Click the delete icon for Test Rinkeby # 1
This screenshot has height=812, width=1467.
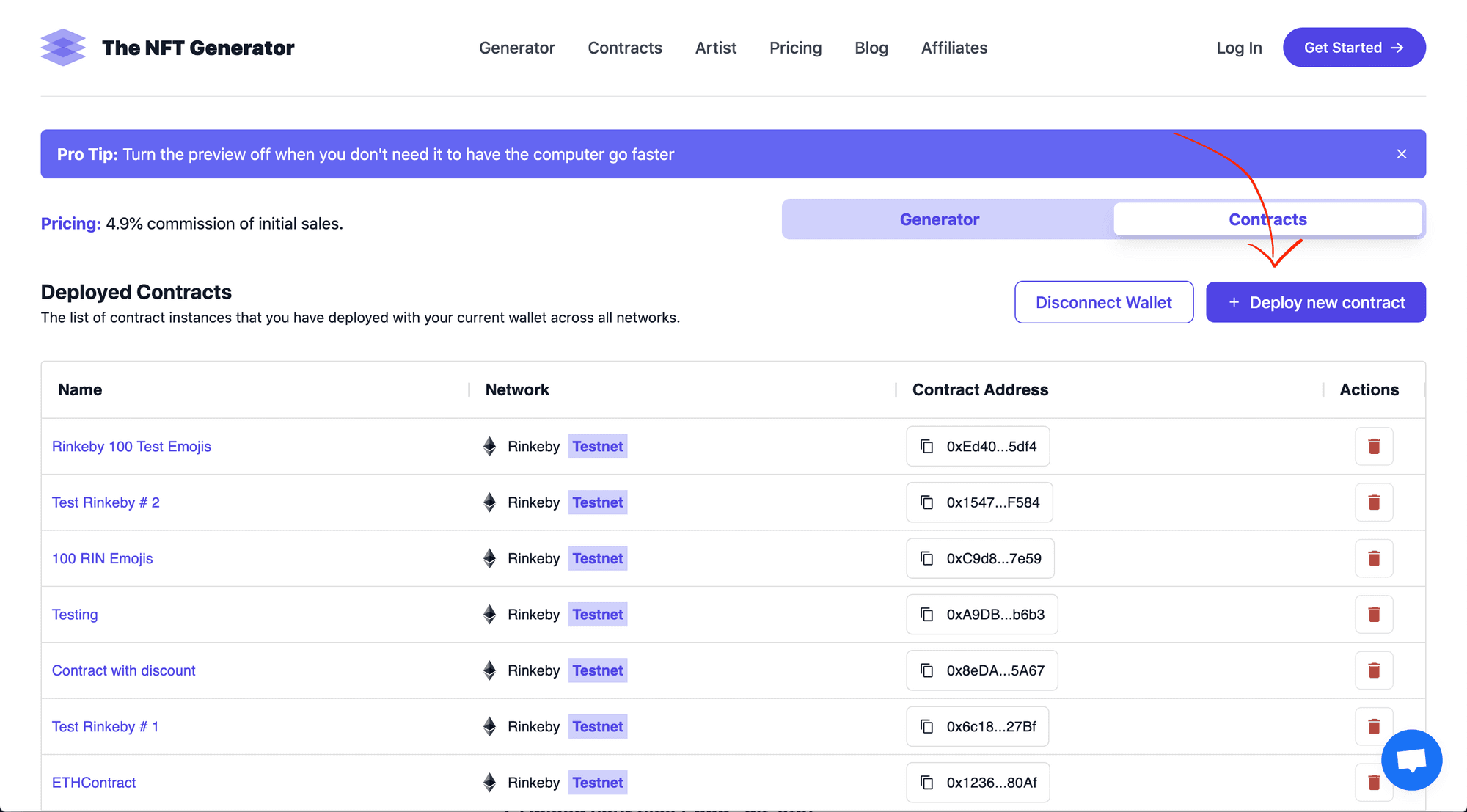point(1374,726)
